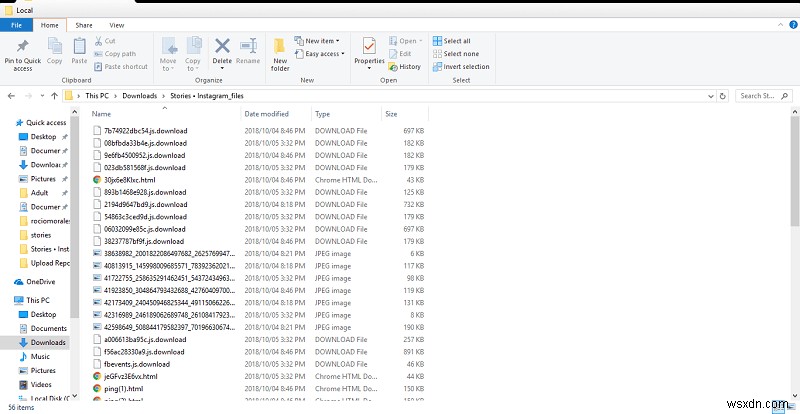This screenshot has height=414, width=800.
Task: Open the New item dropdown
Action: click(x=317, y=41)
